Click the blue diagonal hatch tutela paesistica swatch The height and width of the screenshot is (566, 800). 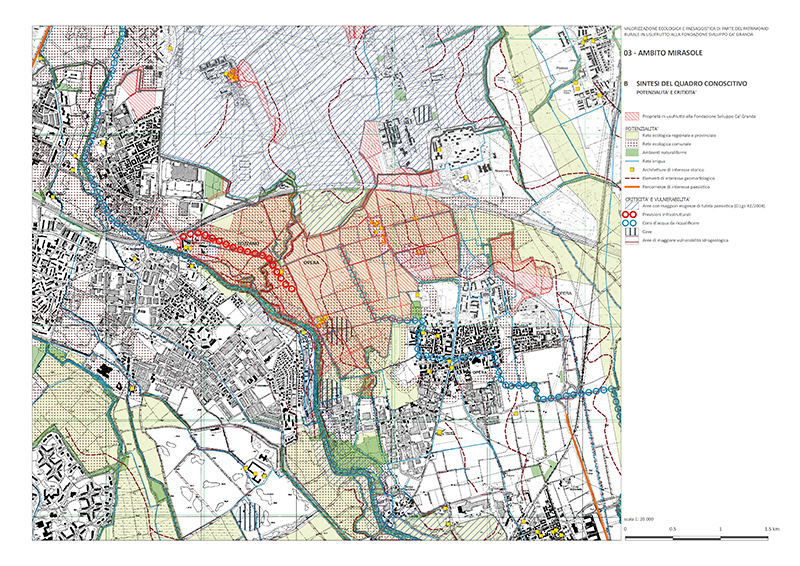point(632,205)
